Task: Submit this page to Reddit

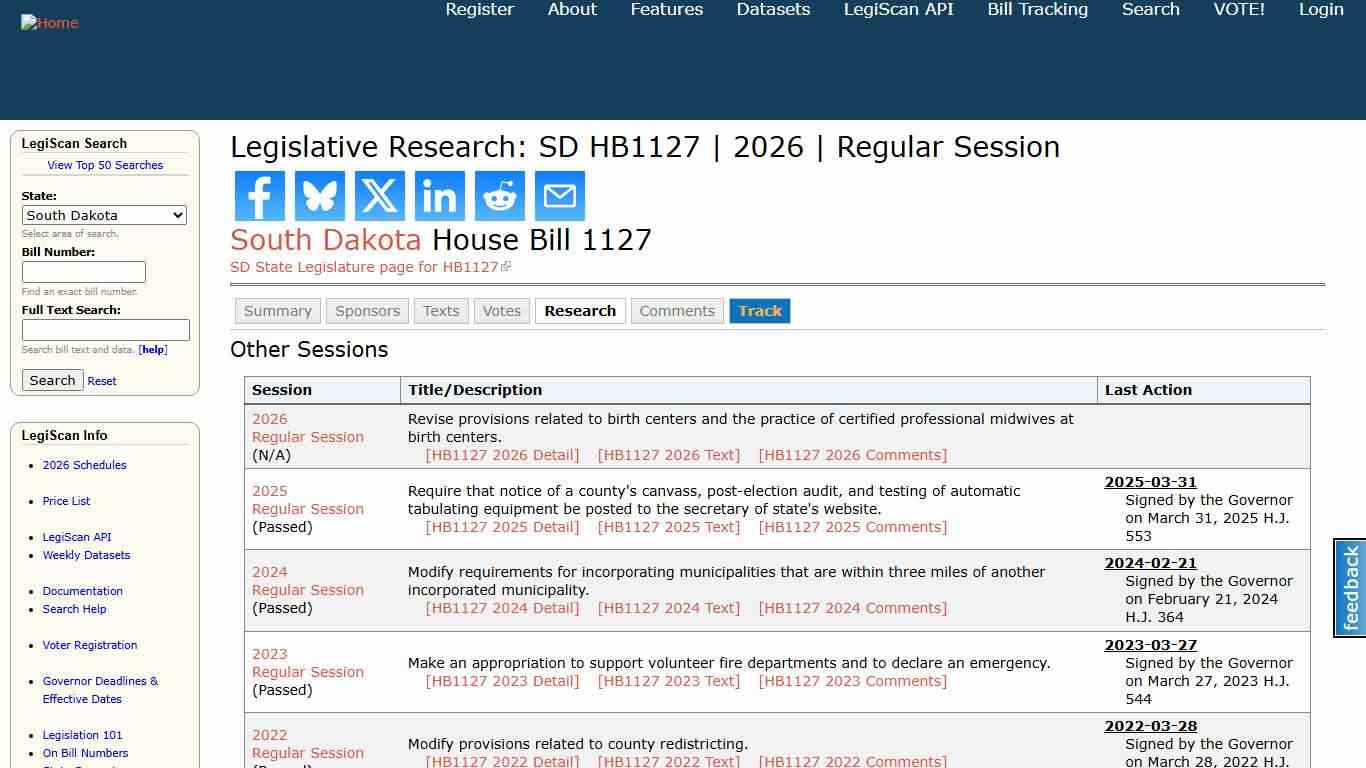Action: tap(499, 196)
